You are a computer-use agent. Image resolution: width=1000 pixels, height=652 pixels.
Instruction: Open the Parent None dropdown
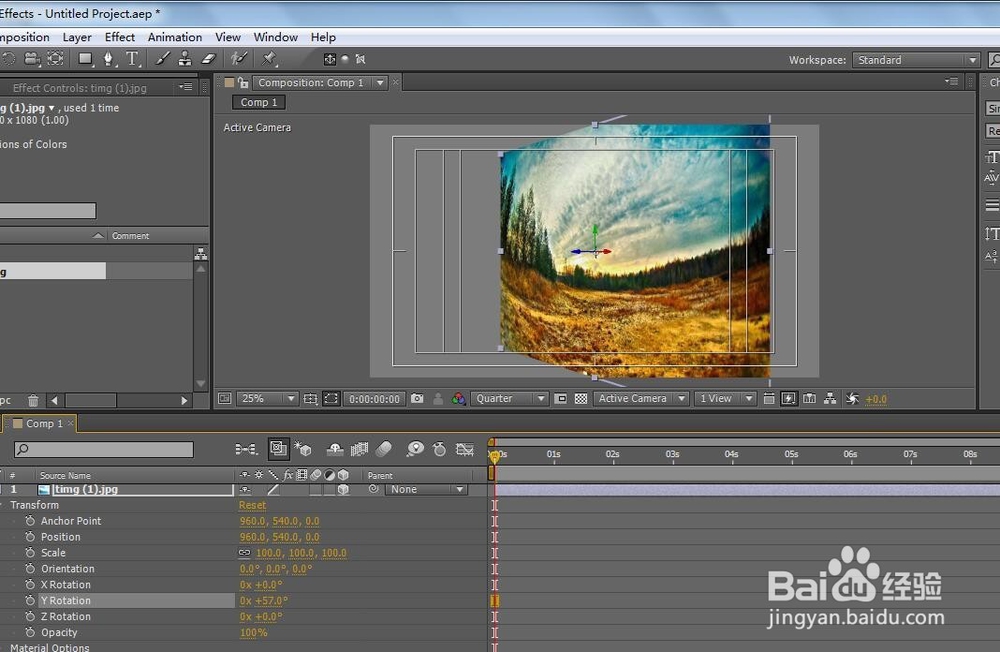click(x=426, y=489)
